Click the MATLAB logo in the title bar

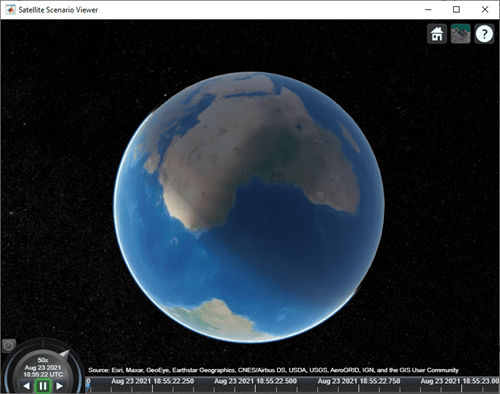pos(10,10)
